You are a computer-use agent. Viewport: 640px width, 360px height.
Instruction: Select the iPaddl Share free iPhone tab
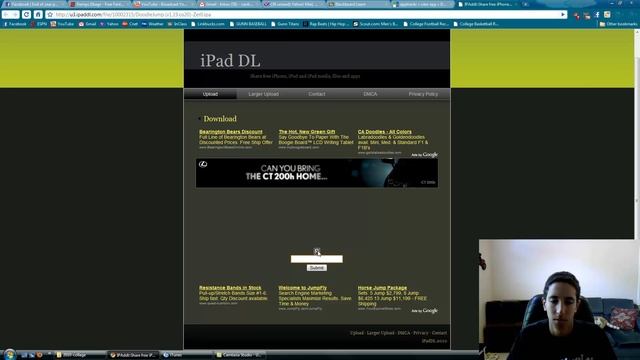coord(488,4)
